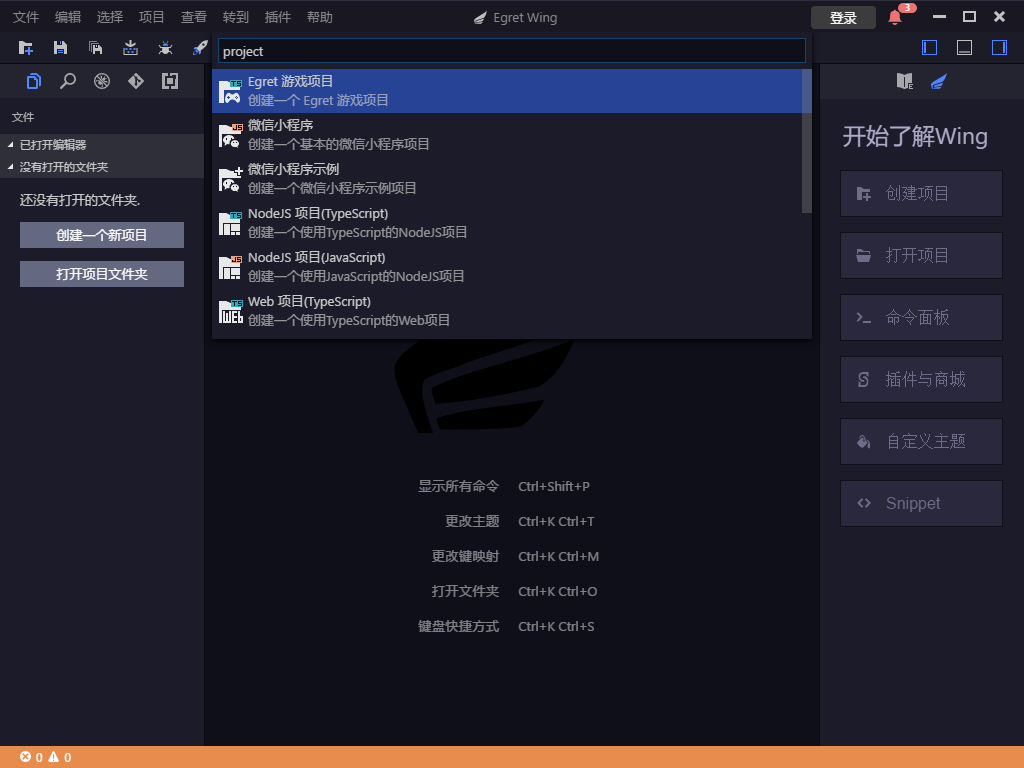Click the Web TypeScript project icon
The image size is (1024, 768).
pos(230,312)
